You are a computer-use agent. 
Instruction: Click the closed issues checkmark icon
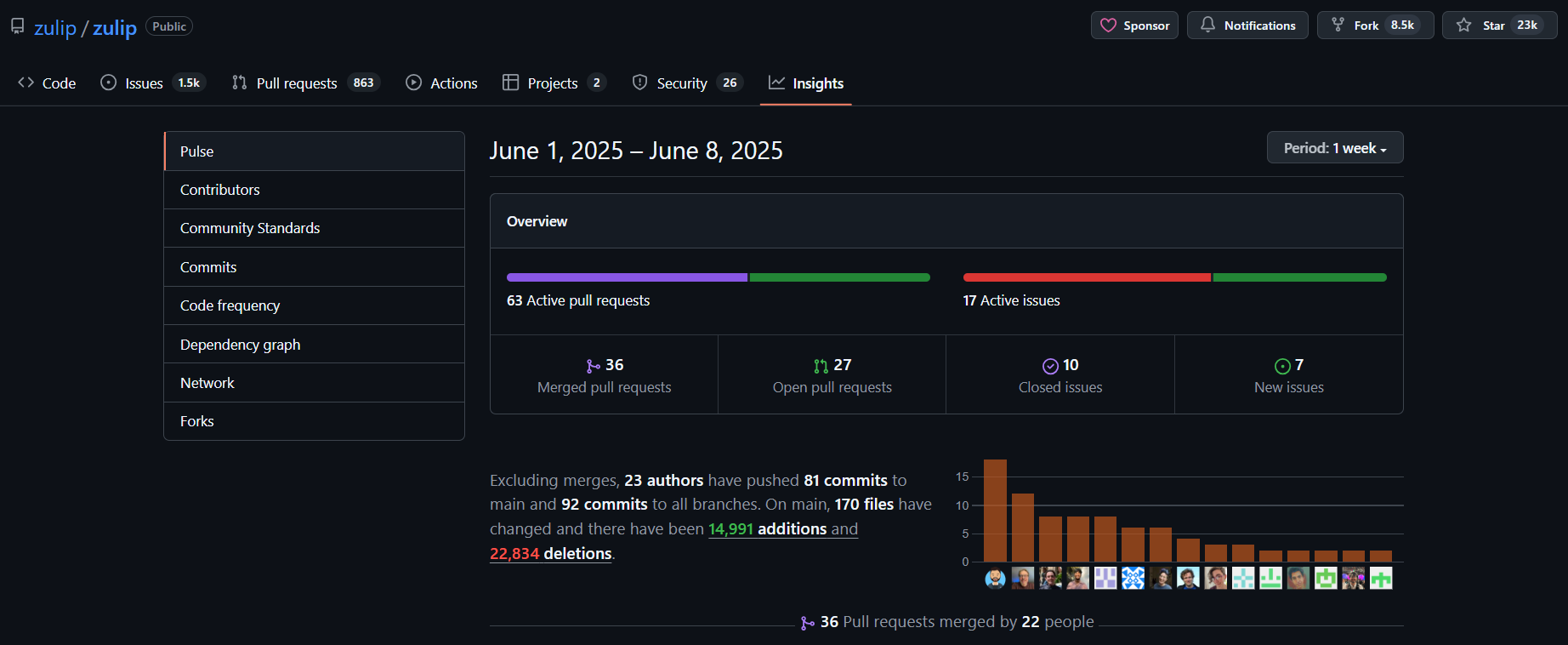[x=1050, y=366]
